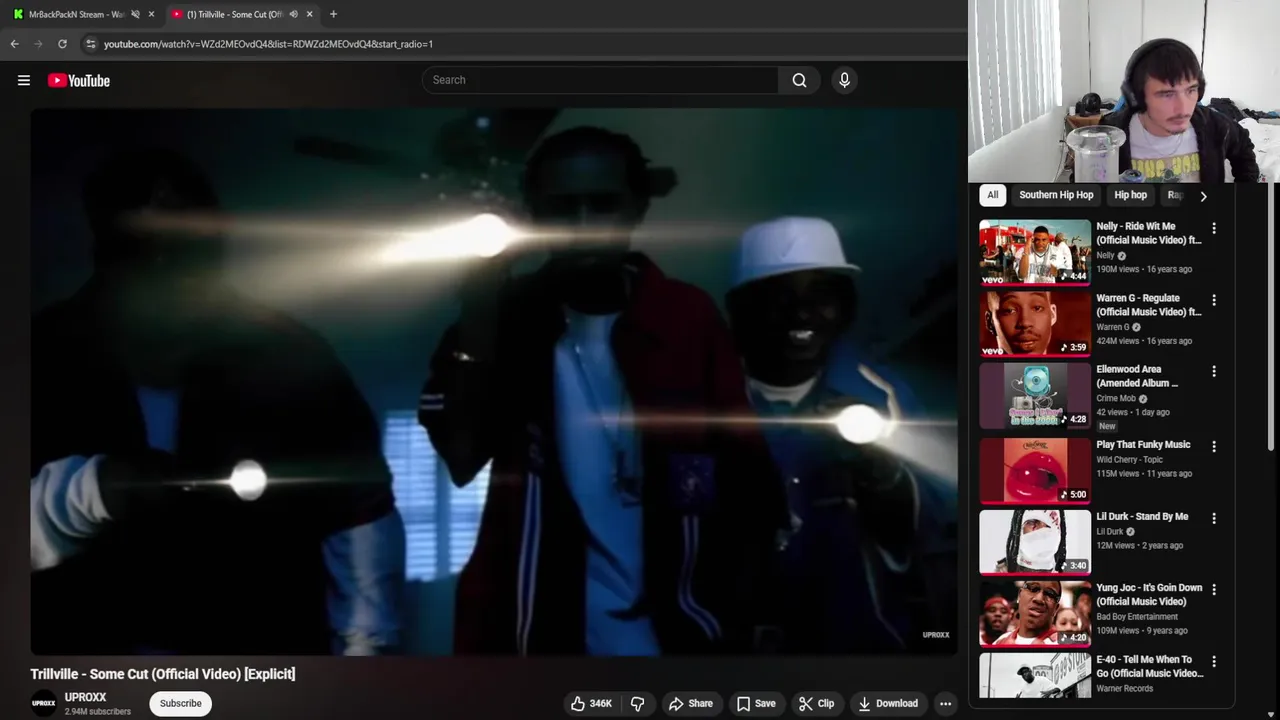Open the YouTube hamburger guide menu
Image resolution: width=1280 pixels, height=720 pixels.
24,81
